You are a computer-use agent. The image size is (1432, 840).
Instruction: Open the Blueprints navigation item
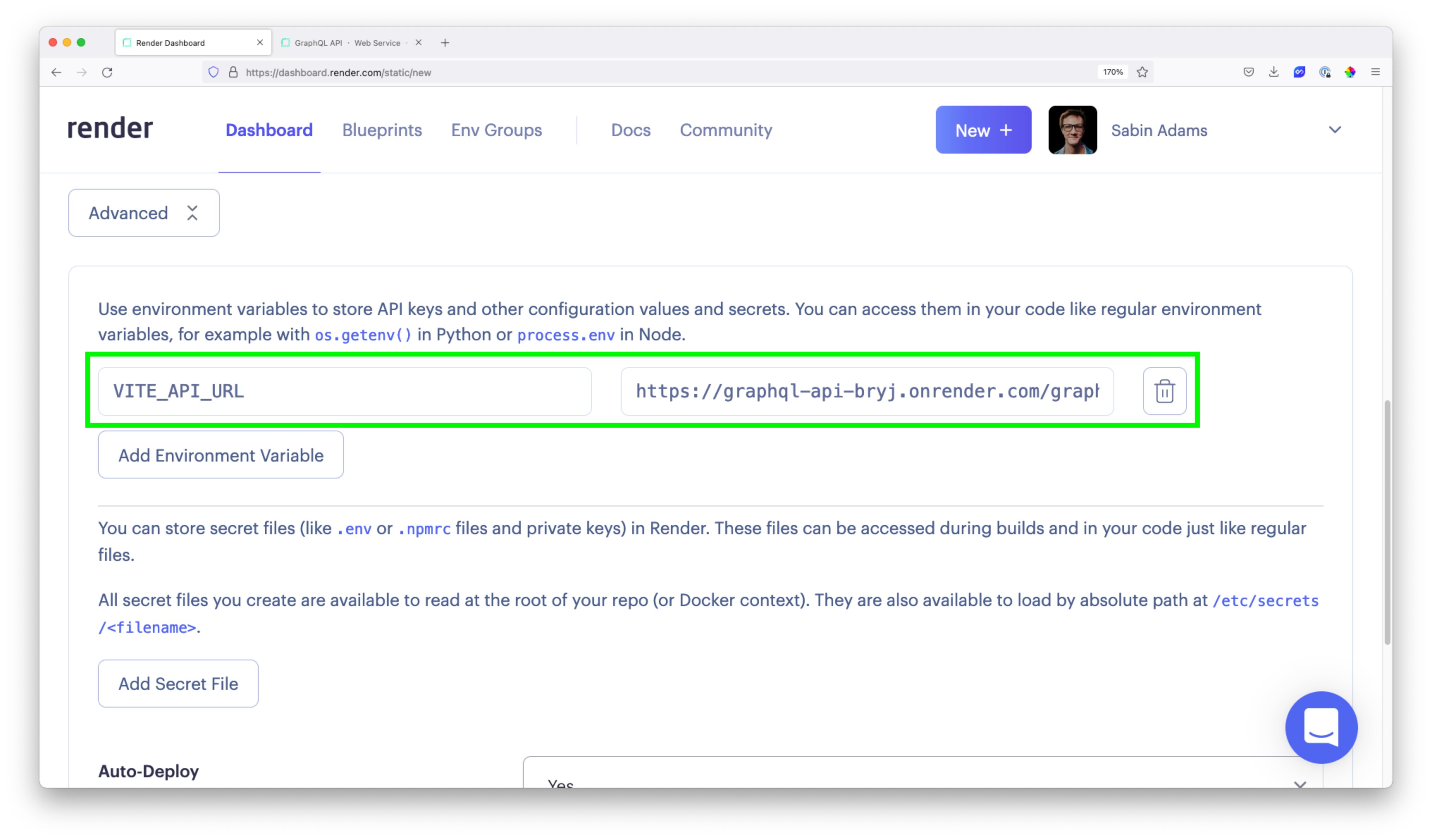382,130
